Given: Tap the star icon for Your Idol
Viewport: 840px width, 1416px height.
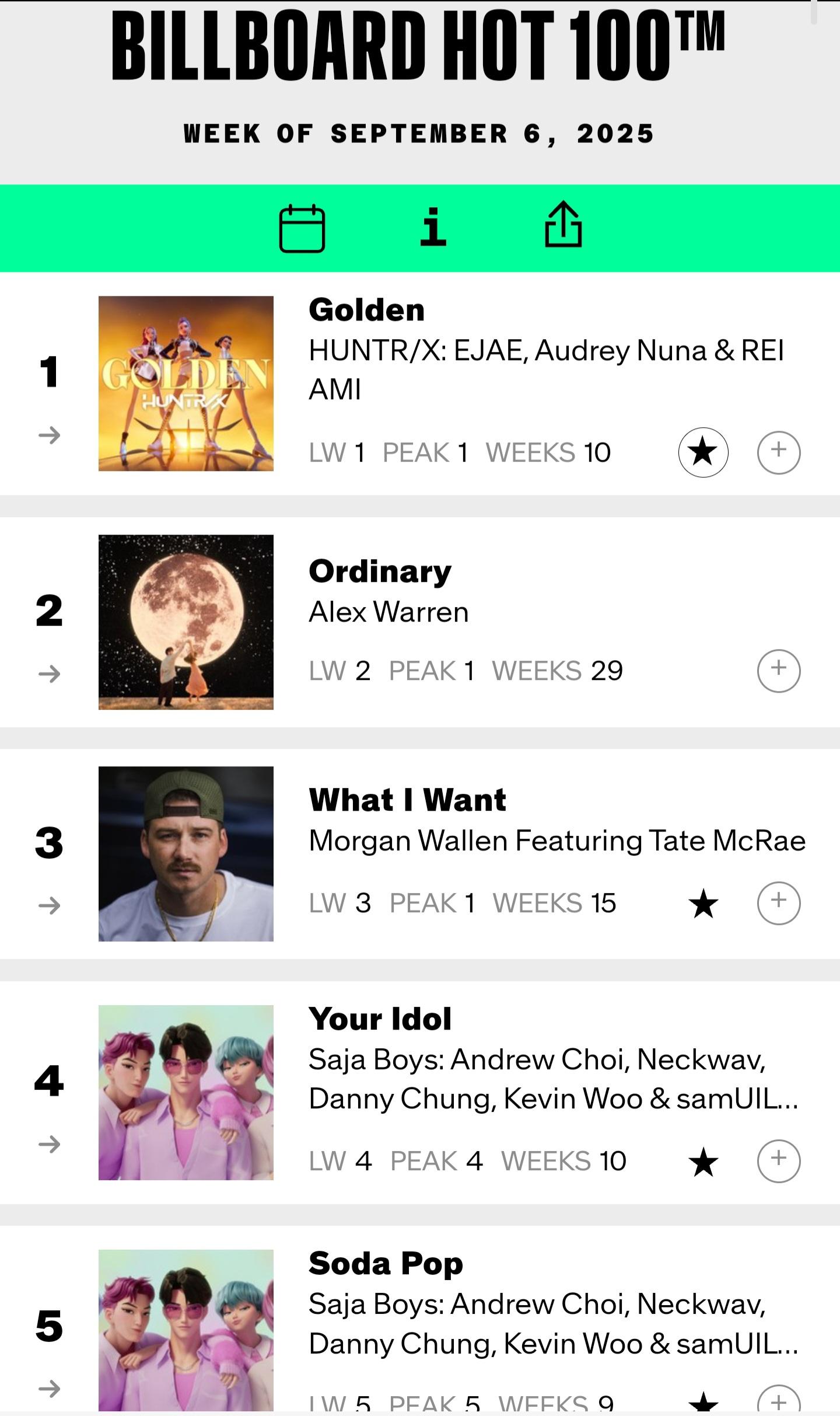Looking at the screenshot, I should (703, 1162).
